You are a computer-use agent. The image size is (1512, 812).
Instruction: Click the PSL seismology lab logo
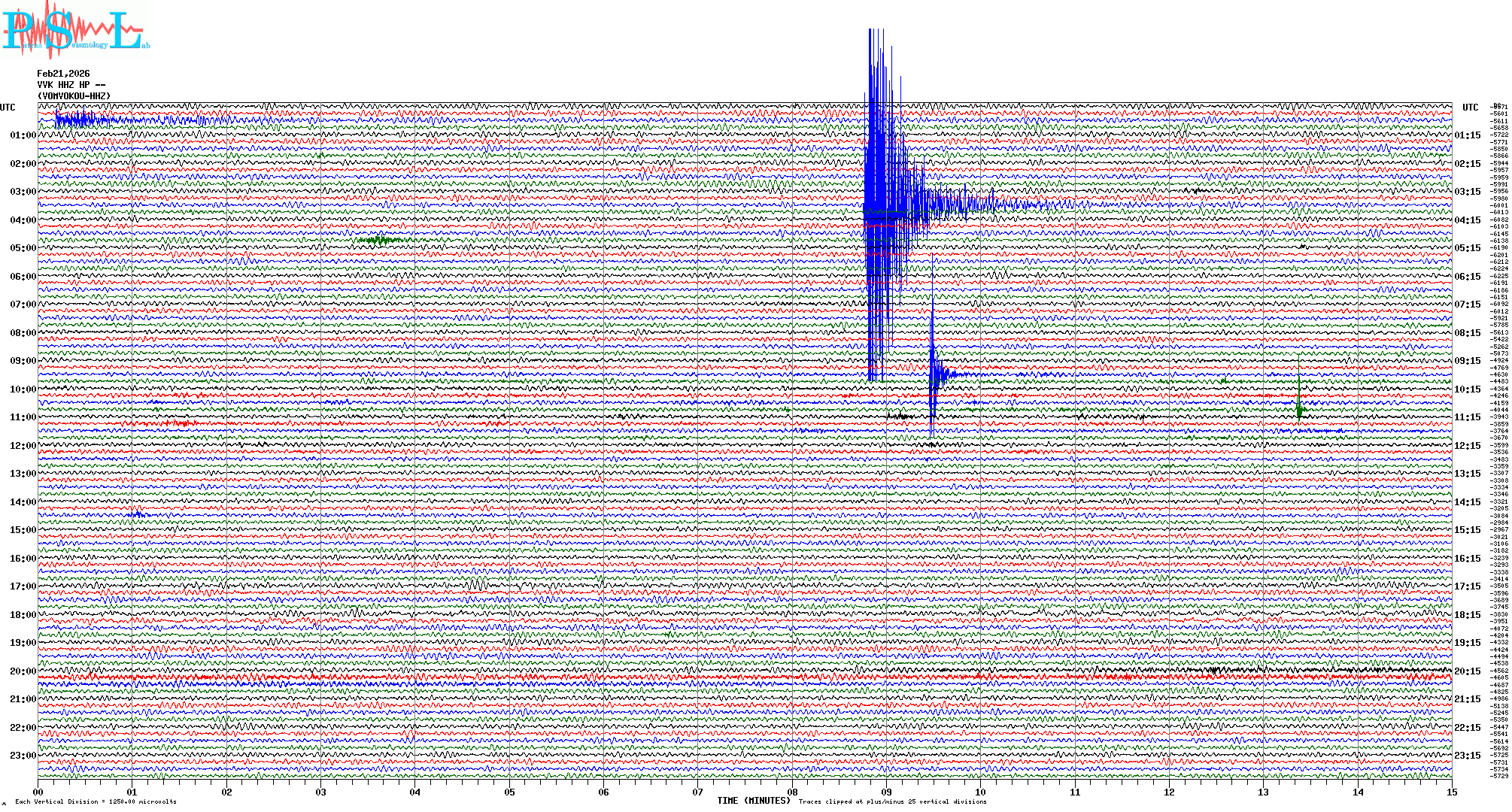[74, 30]
